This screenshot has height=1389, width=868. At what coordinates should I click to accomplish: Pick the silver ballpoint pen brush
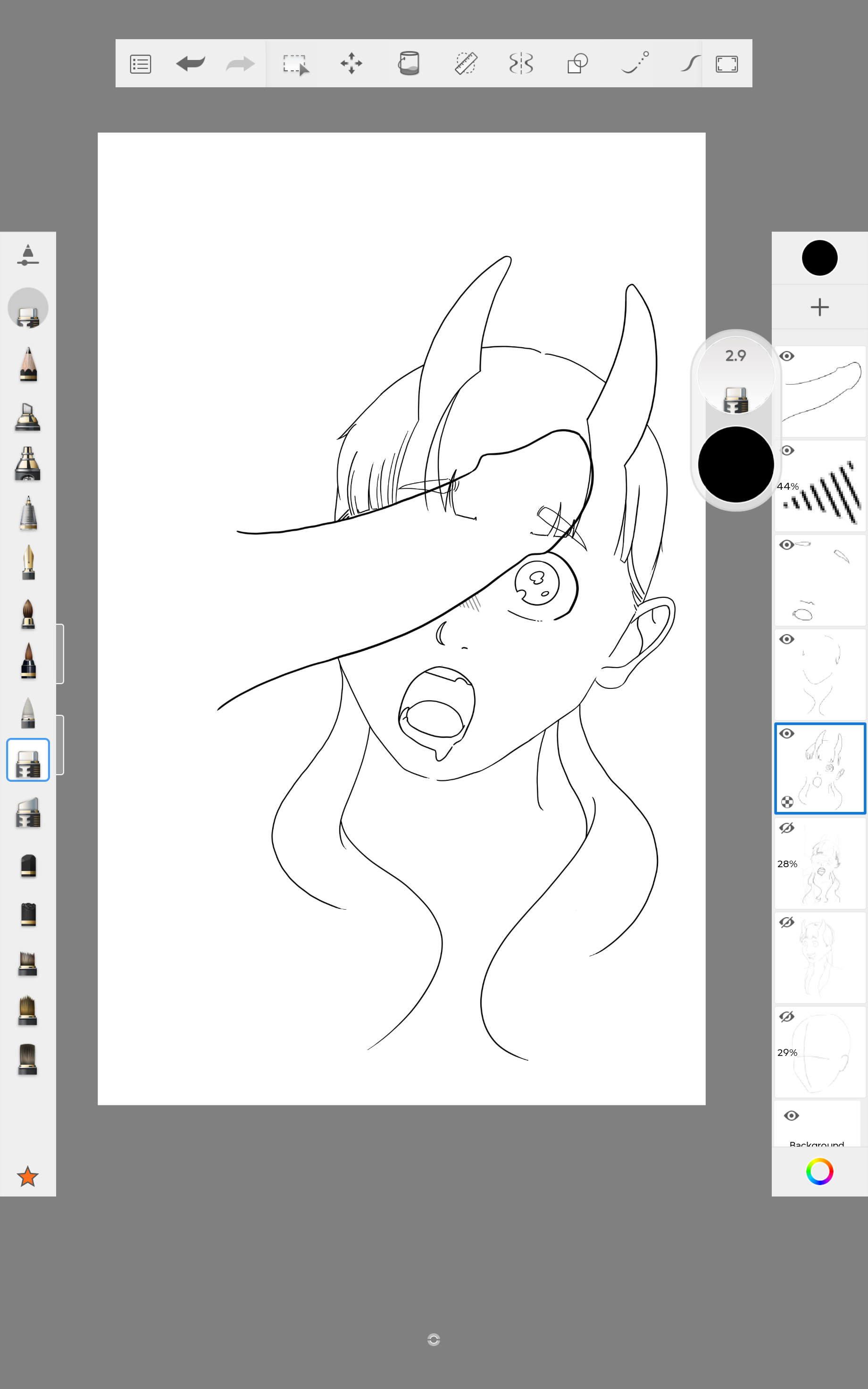(x=28, y=513)
